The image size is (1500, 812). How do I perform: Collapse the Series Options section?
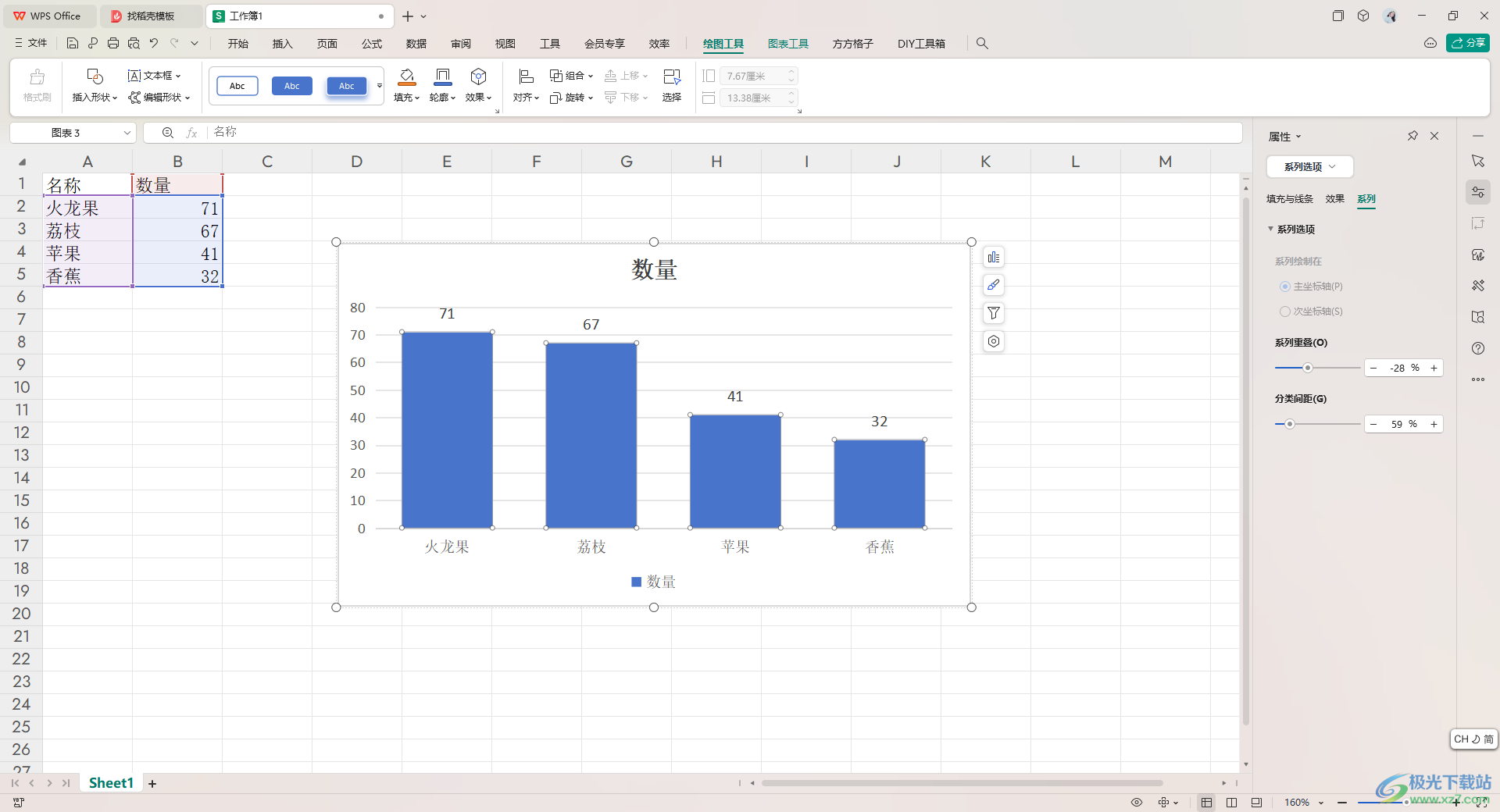pos(1271,229)
